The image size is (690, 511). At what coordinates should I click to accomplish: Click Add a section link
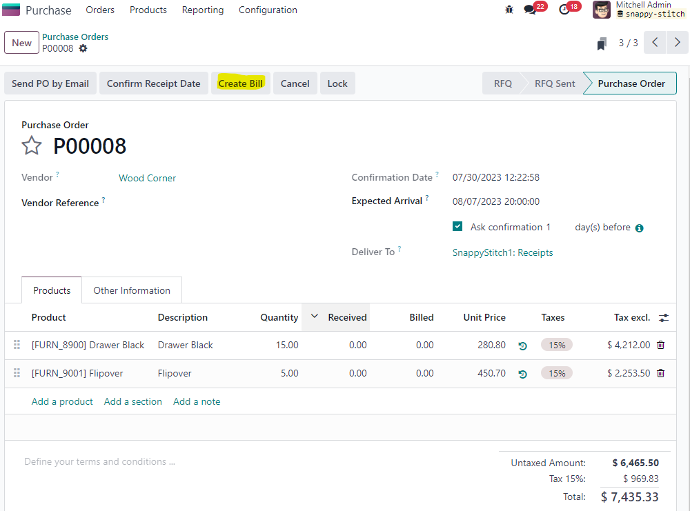click(133, 401)
